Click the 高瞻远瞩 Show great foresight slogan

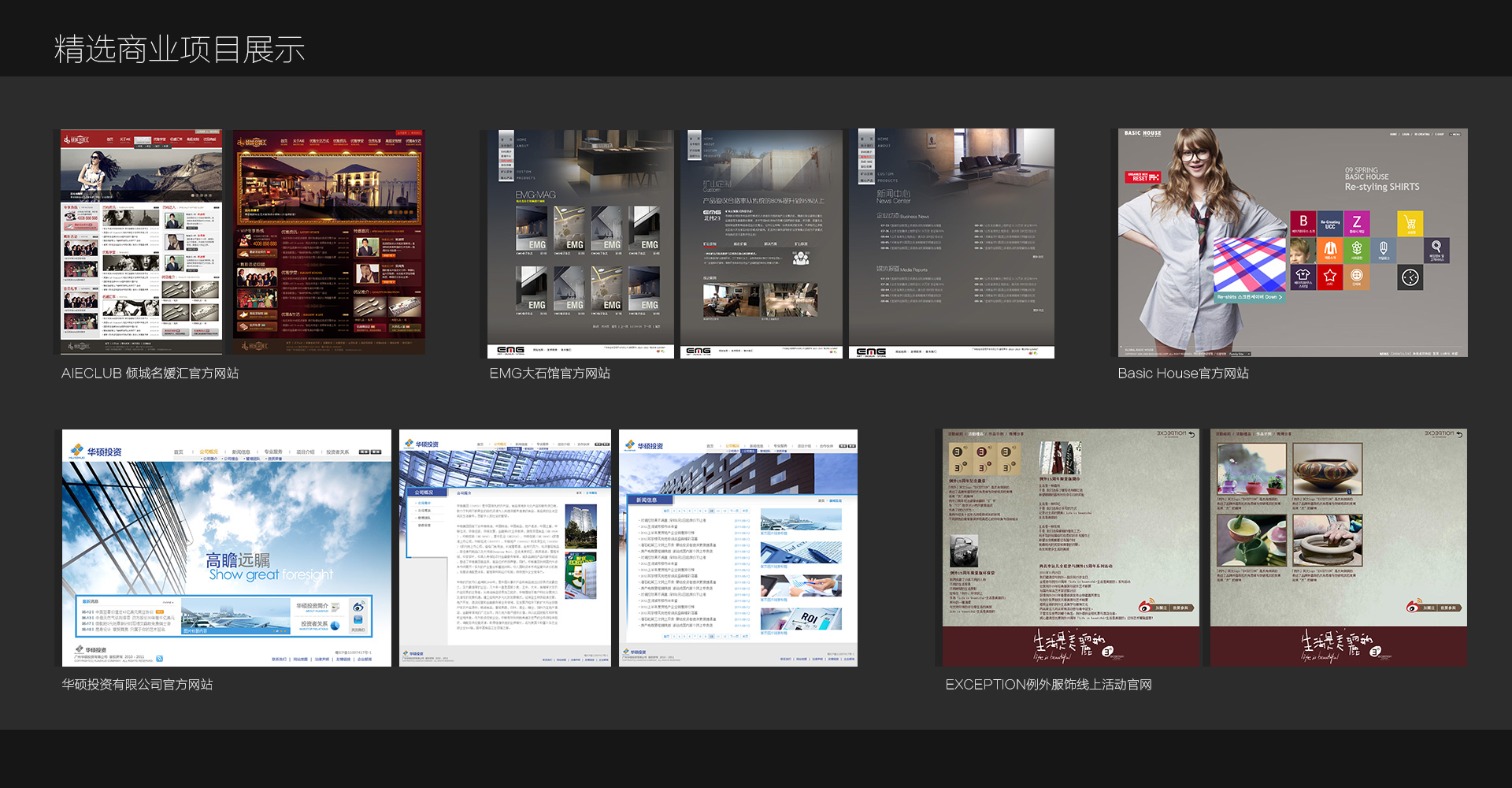(269, 567)
